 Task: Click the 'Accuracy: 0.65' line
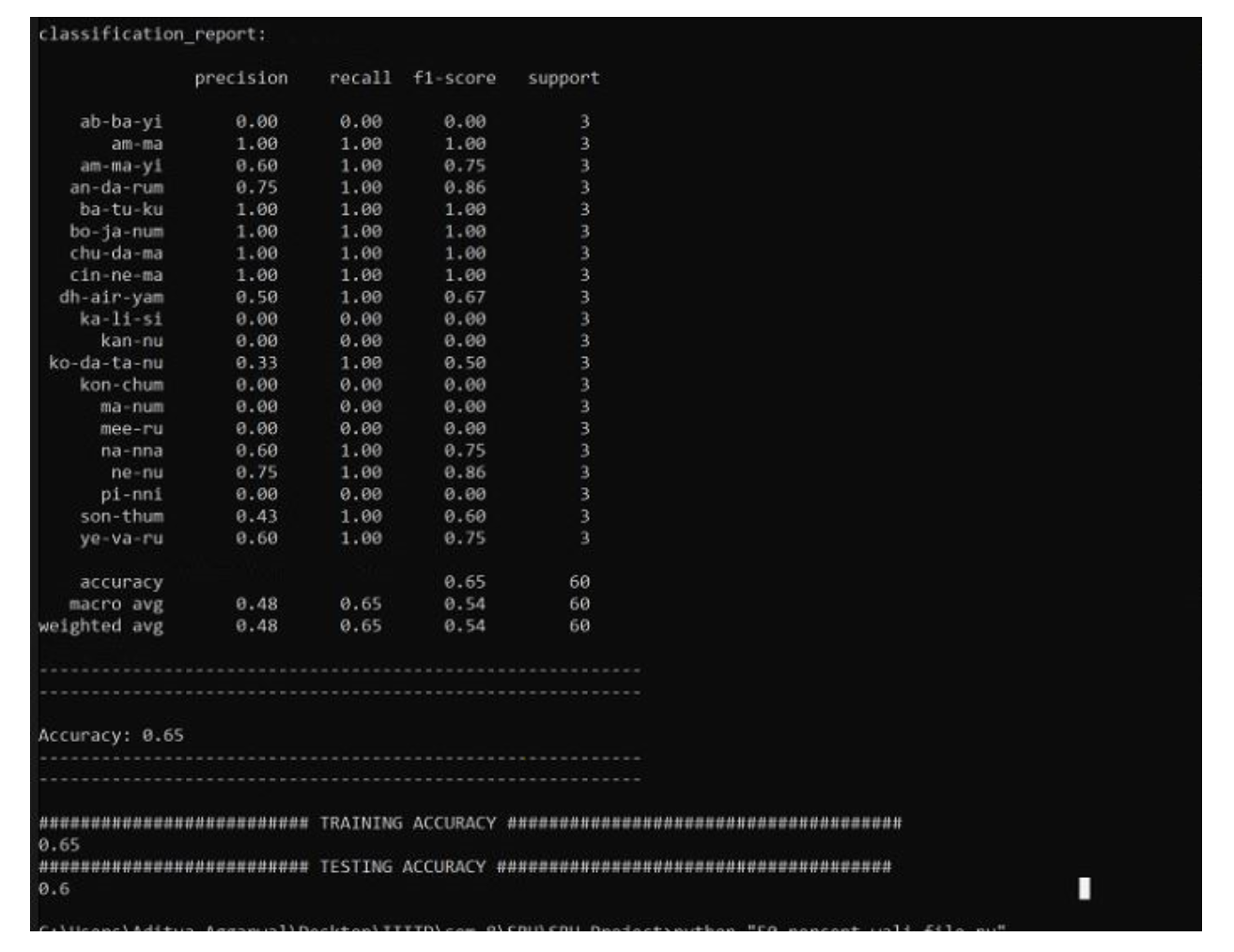[x=111, y=736]
